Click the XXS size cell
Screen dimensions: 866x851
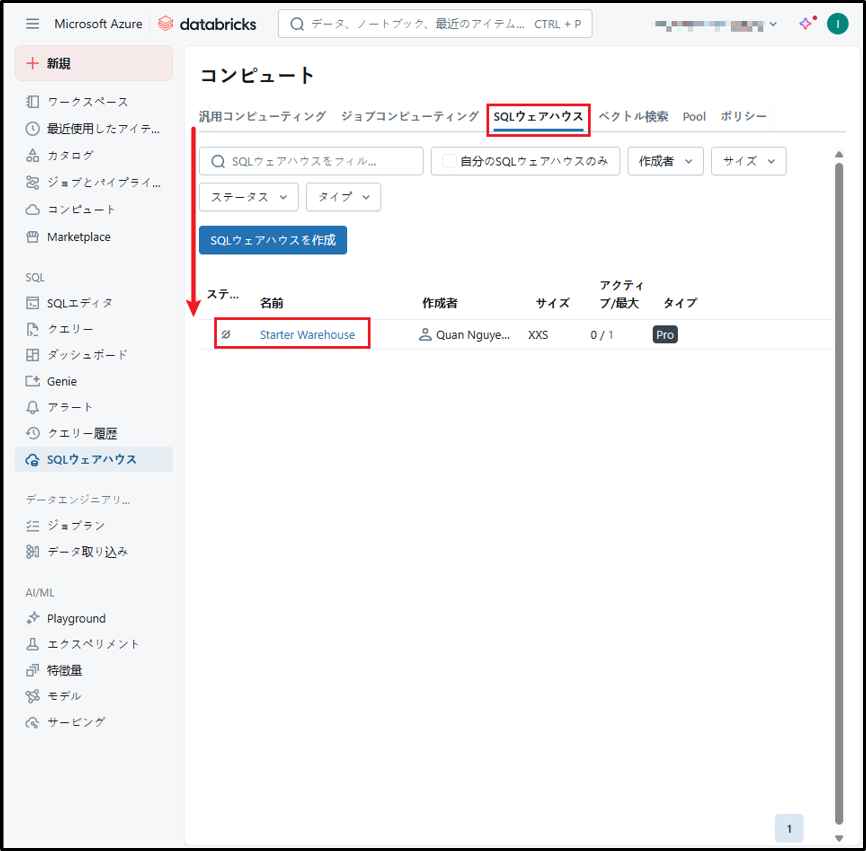(538, 335)
